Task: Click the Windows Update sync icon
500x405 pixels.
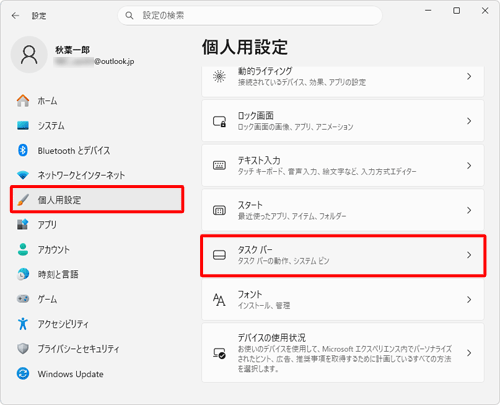Action: tap(23, 374)
